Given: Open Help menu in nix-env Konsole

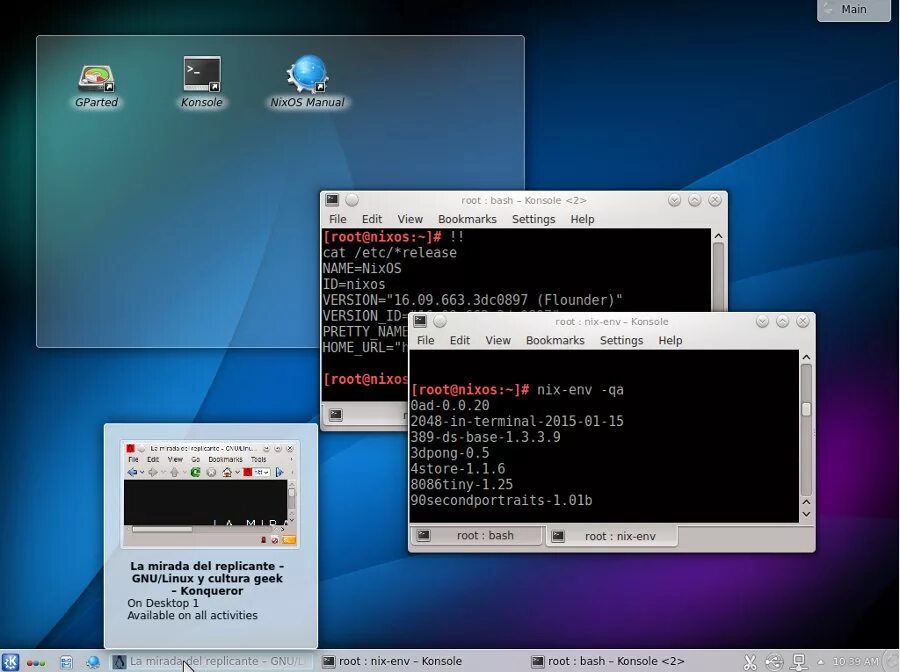Looking at the screenshot, I should [670, 340].
